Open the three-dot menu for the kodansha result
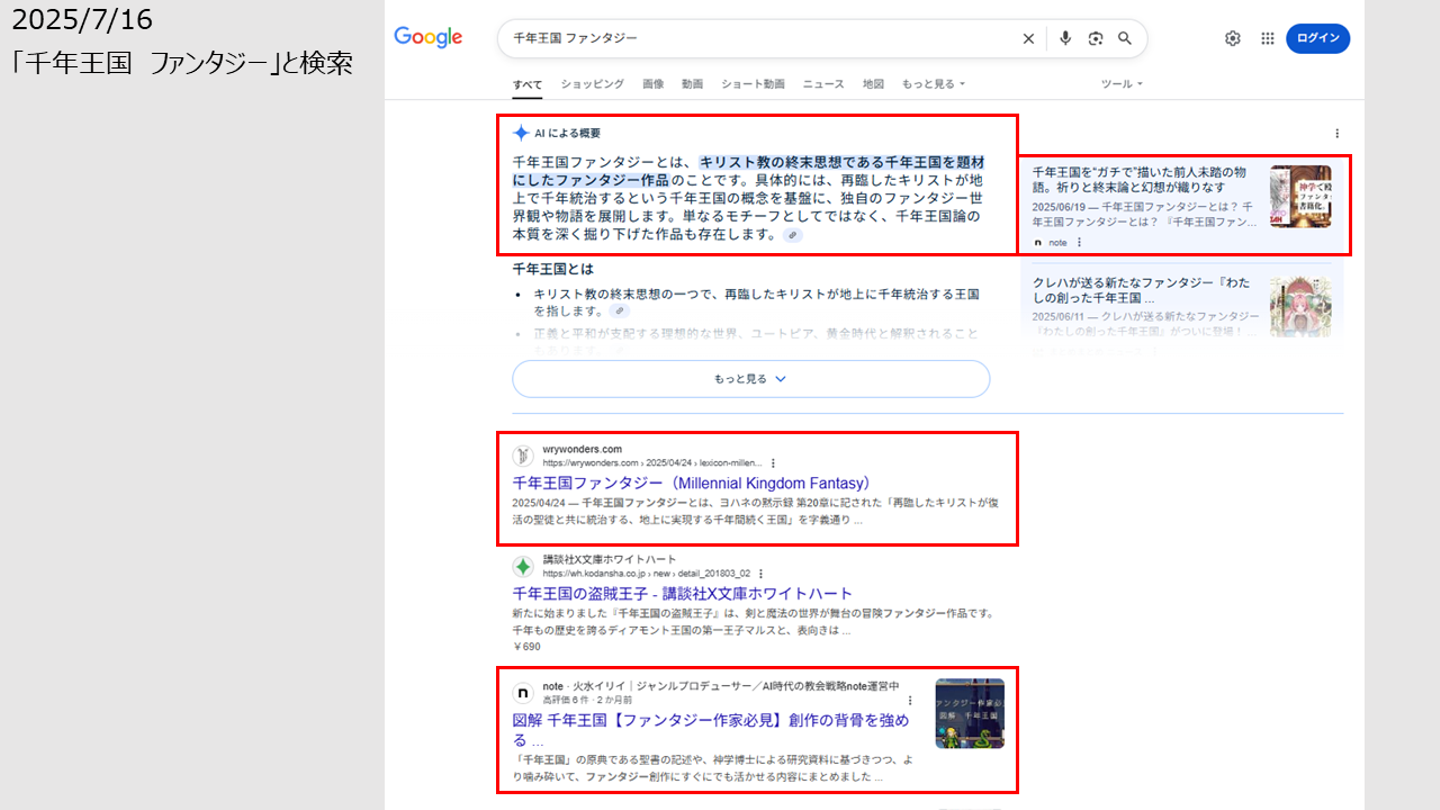The height and width of the screenshot is (810, 1440). point(761,573)
